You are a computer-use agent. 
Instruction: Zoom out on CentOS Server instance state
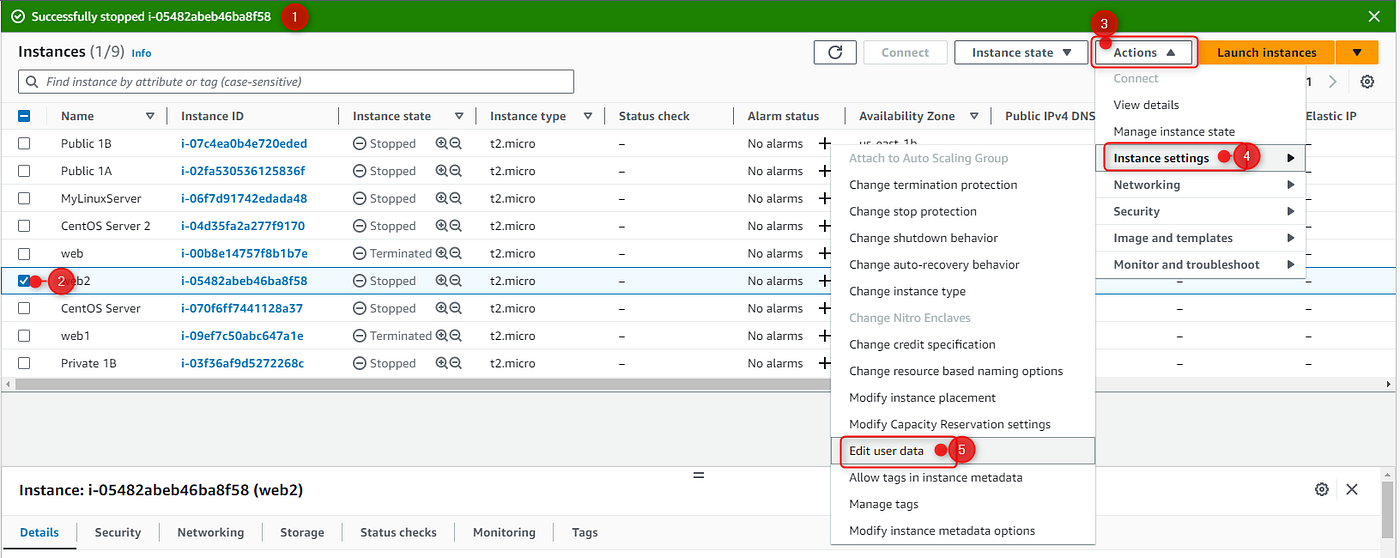coord(456,309)
